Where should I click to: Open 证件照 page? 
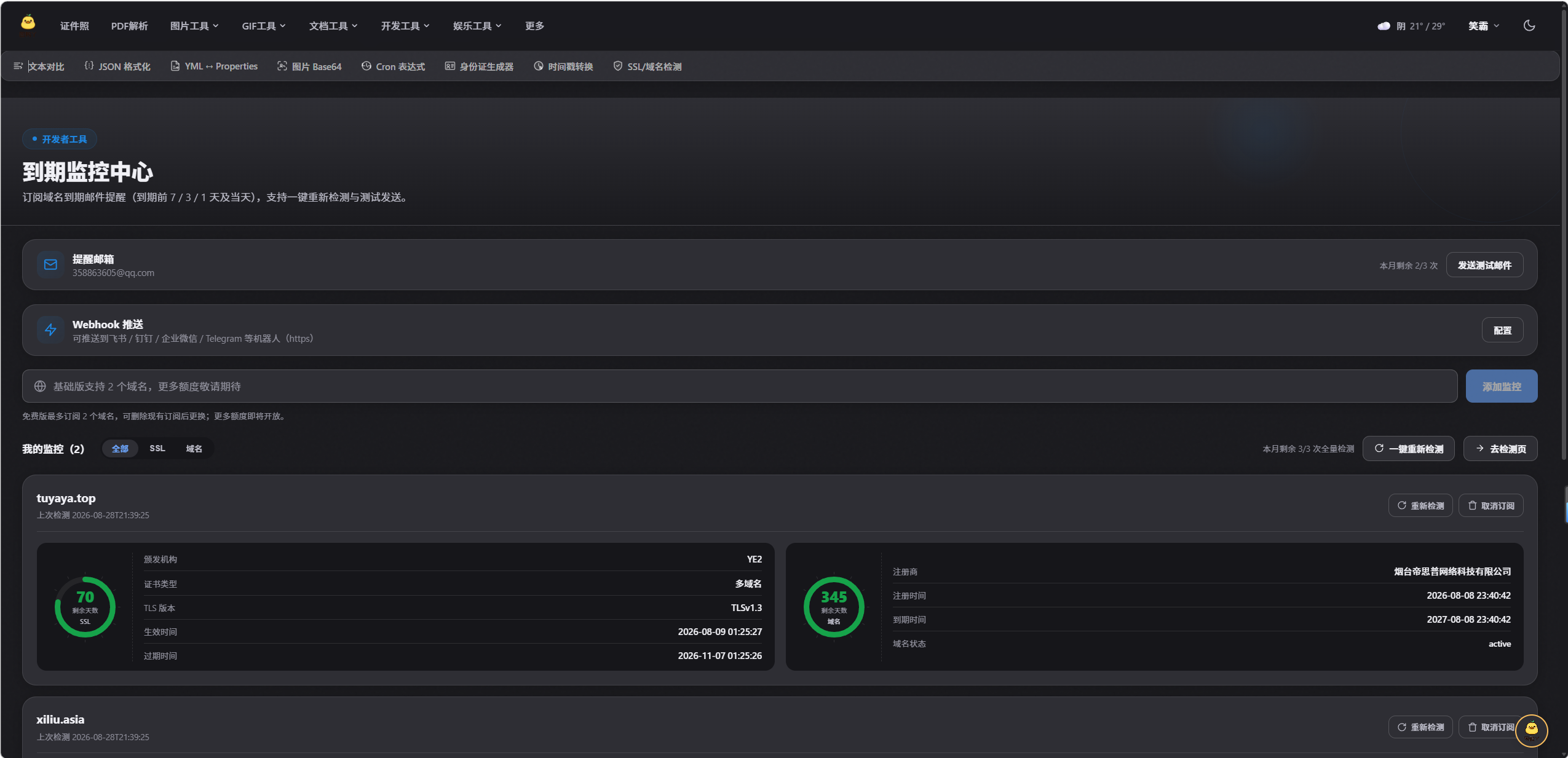point(74,26)
